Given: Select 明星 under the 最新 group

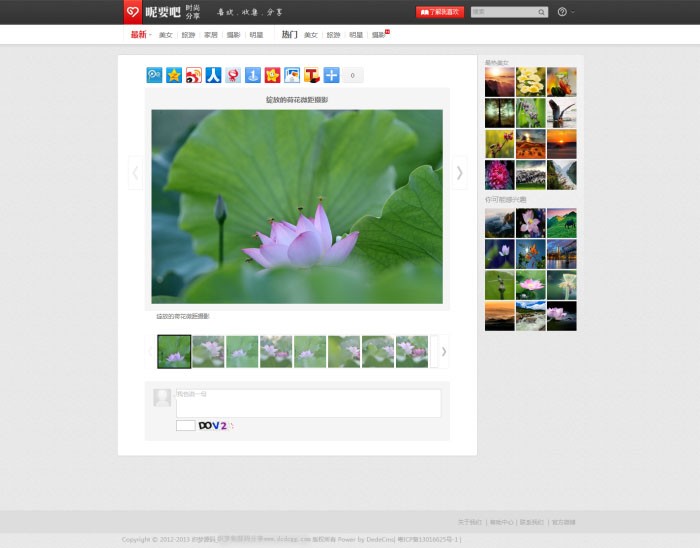Looking at the screenshot, I should pos(256,35).
